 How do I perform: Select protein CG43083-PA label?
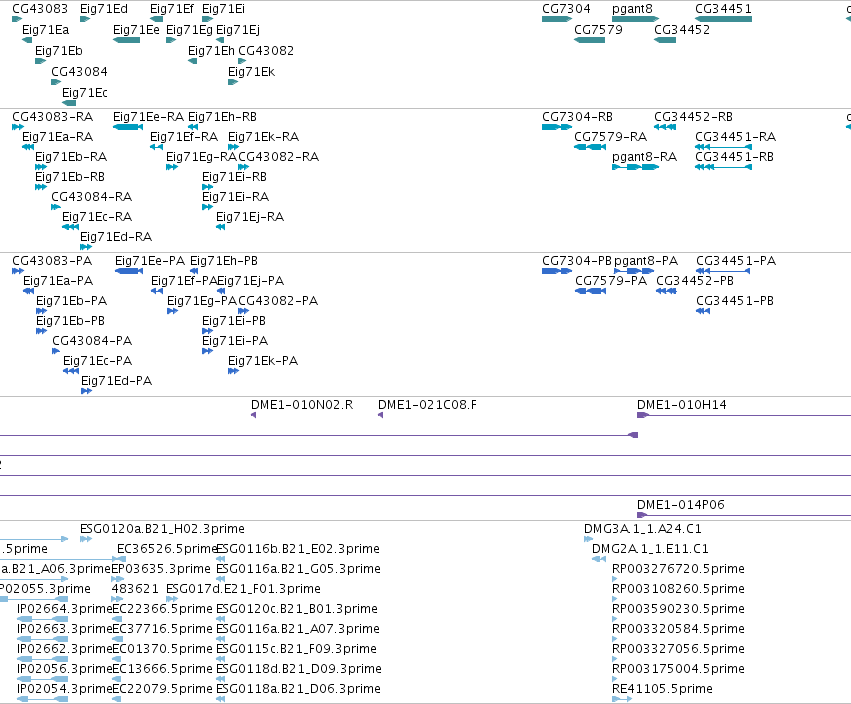tap(52, 261)
